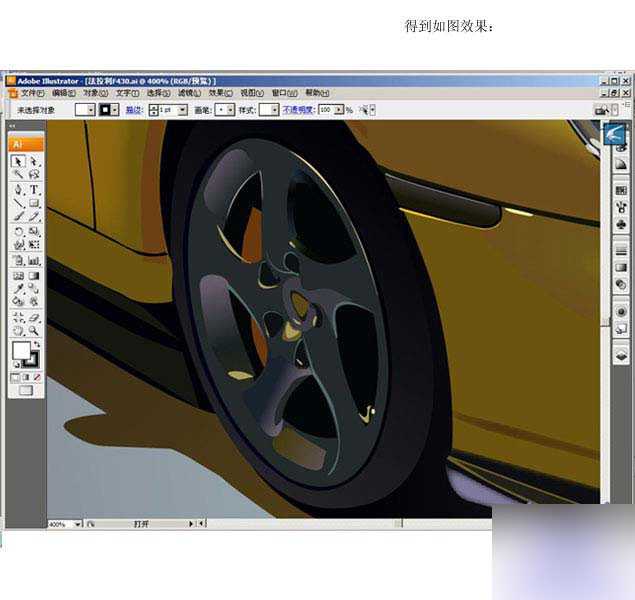
Task: Select the Hand tool
Action: pos(18,331)
